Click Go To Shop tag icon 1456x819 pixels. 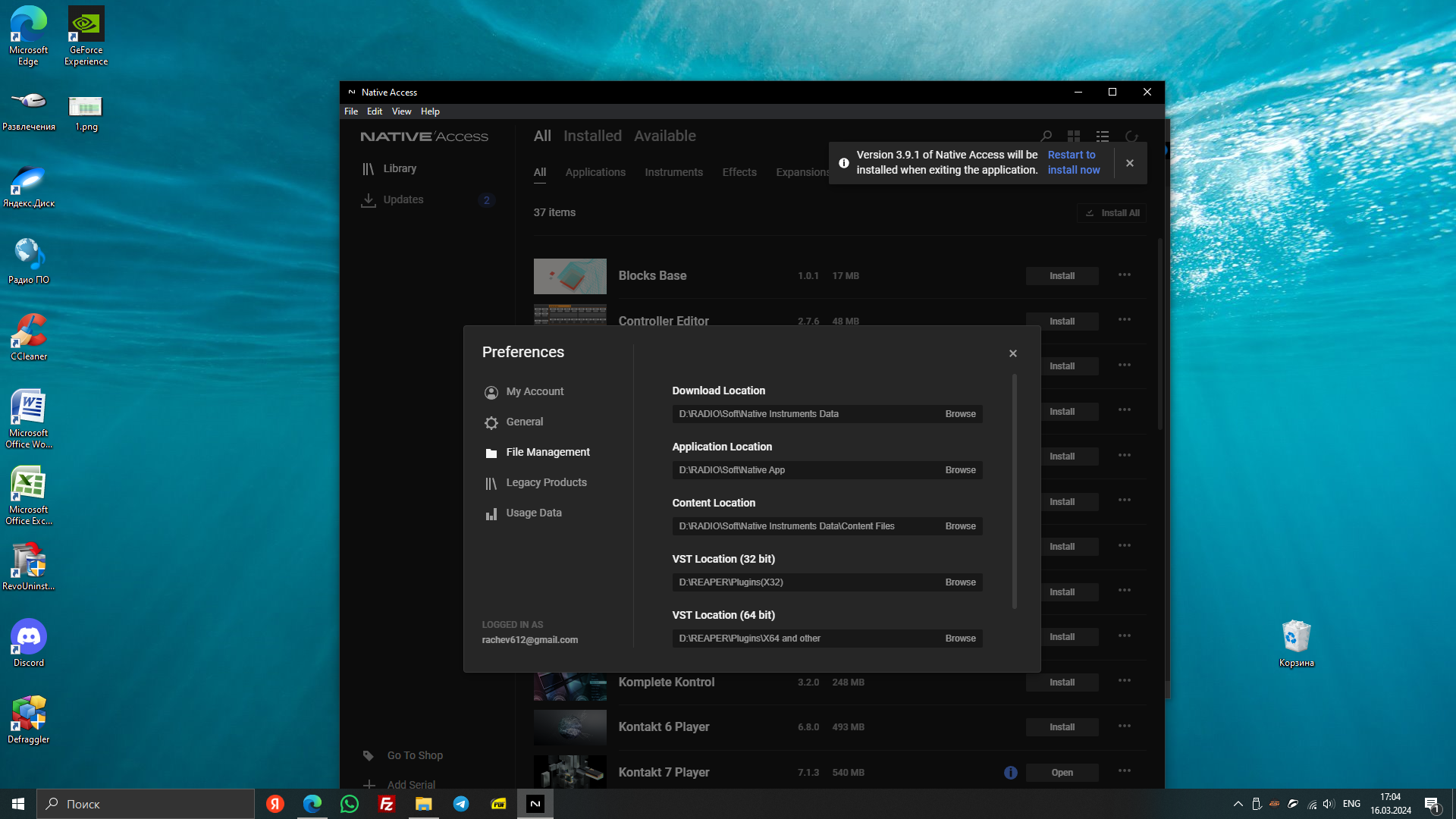point(369,756)
